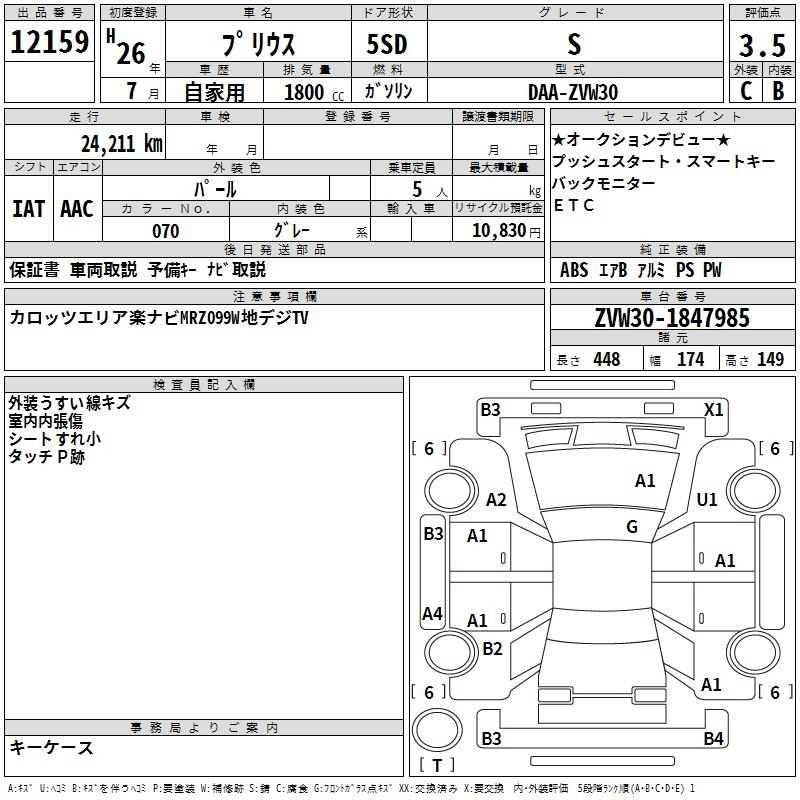The width and height of the screenshot is (800, 800).
Task: Click the A4 mark on the left side sill
Action: coord(432,613)
